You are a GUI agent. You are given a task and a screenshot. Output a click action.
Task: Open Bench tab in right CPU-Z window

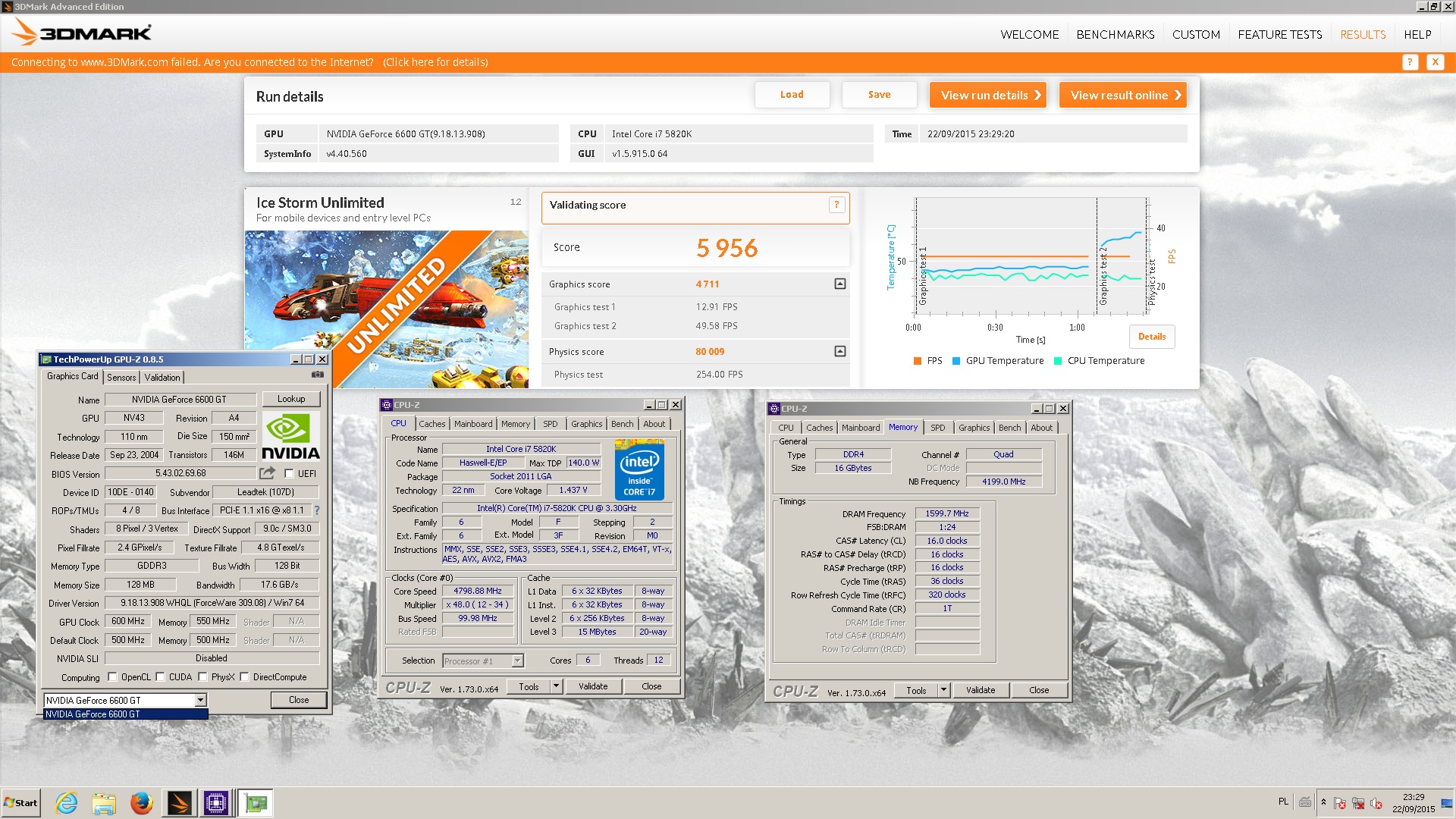click(x=1009, y=428)
